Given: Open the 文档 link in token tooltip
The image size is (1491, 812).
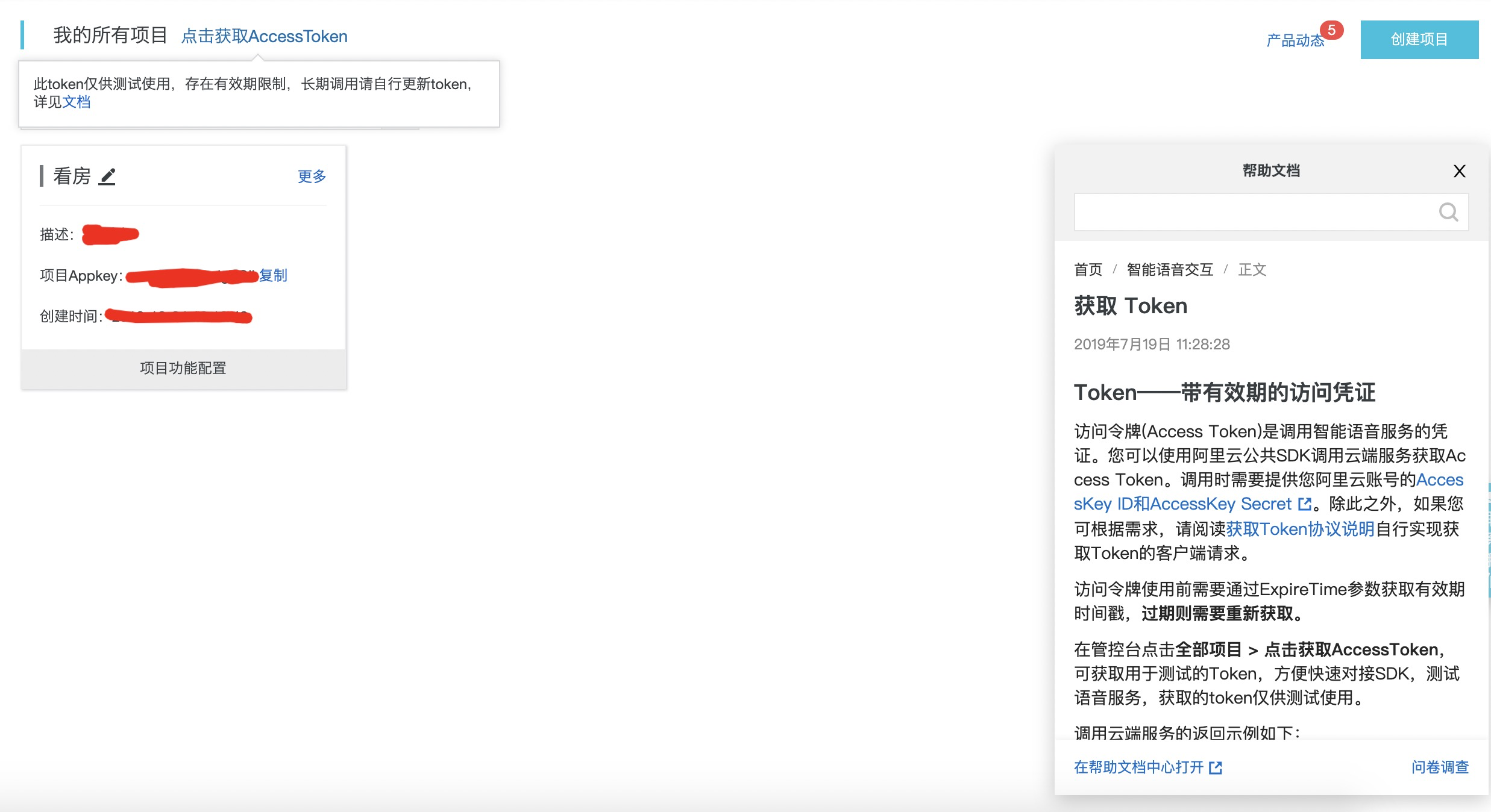Looking at the screenshot, I should [77, 102].
